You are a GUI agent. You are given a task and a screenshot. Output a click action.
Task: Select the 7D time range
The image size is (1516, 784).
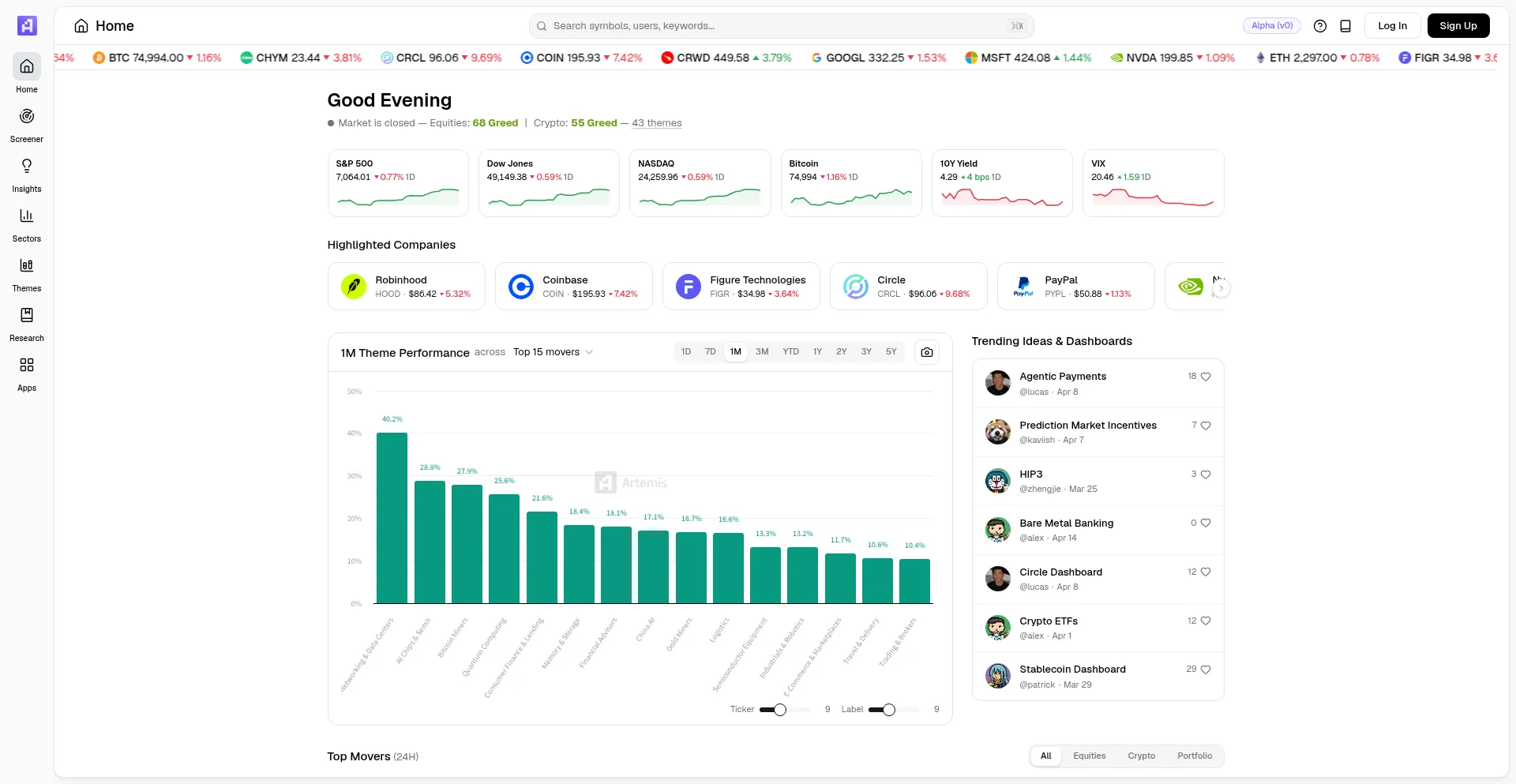(x=711, y=352)
